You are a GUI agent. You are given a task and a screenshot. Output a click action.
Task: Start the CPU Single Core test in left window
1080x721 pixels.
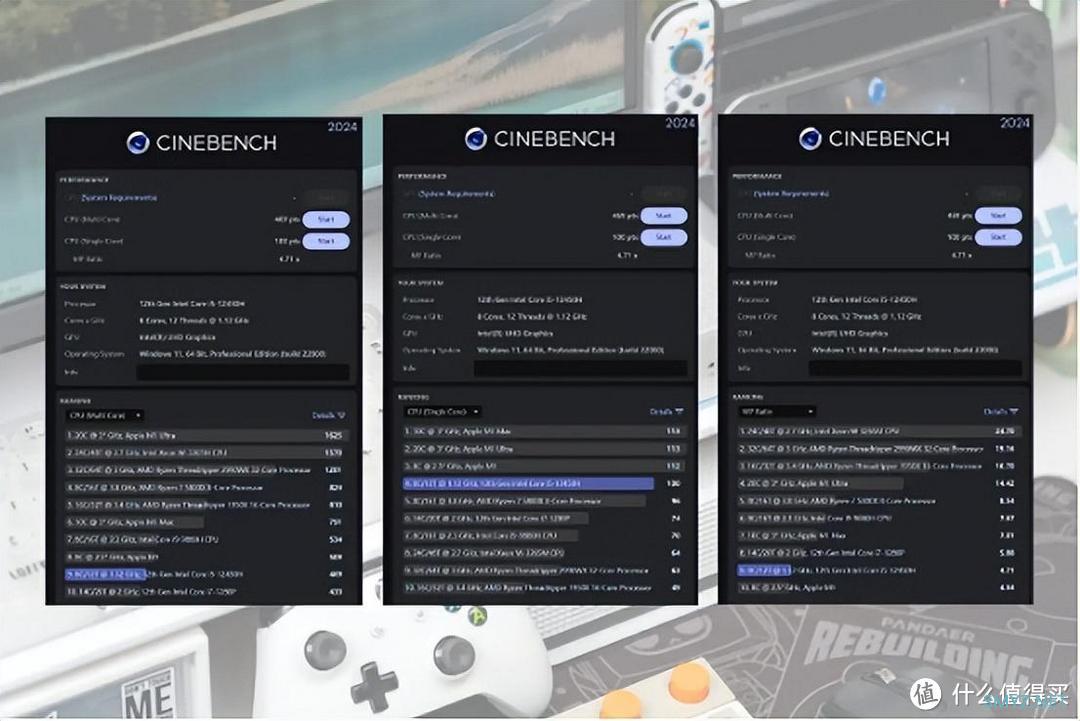[326, 241]
